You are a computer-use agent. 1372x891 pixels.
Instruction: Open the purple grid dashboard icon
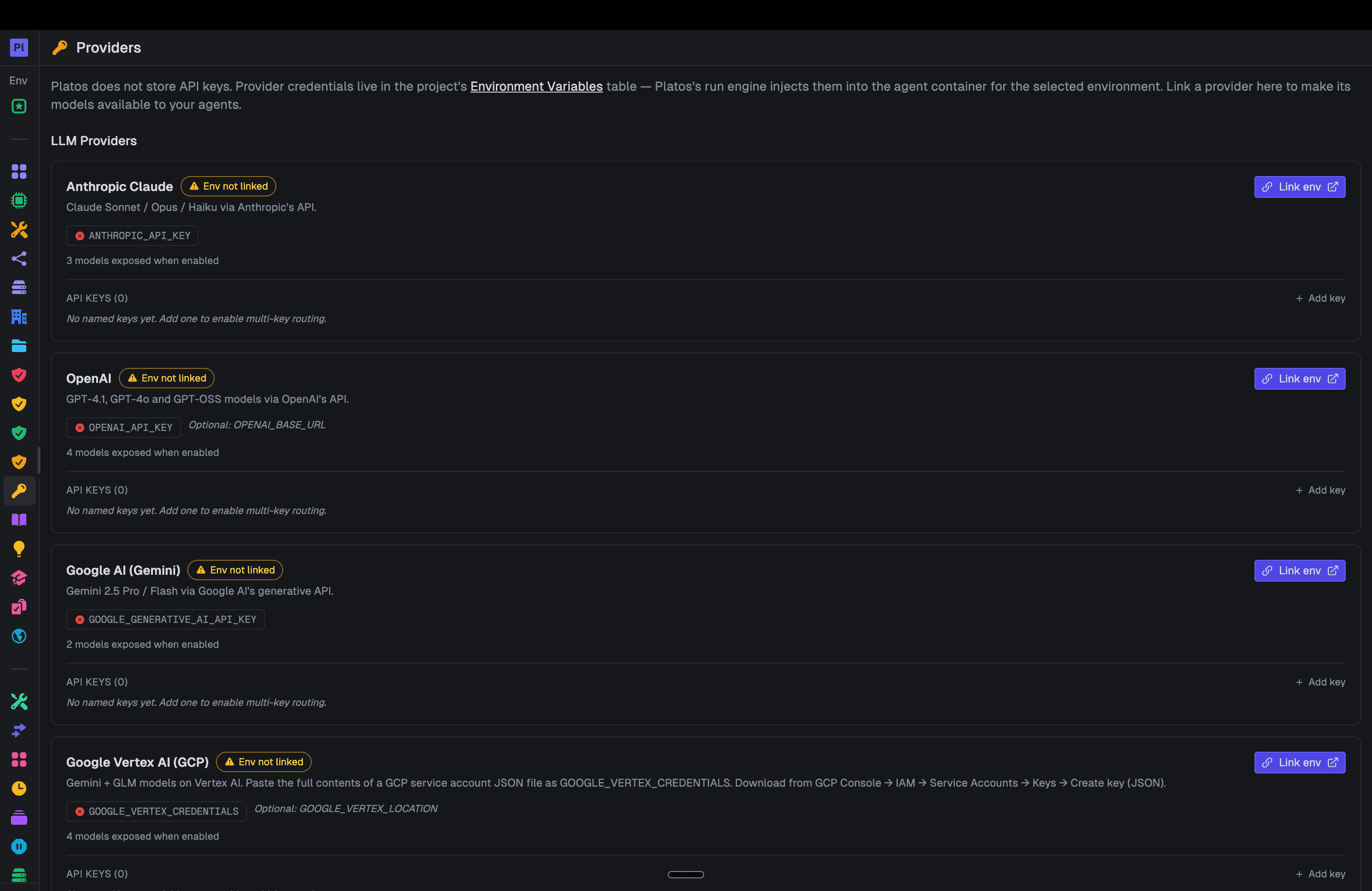pyautogui.click(x=19, y=172)
